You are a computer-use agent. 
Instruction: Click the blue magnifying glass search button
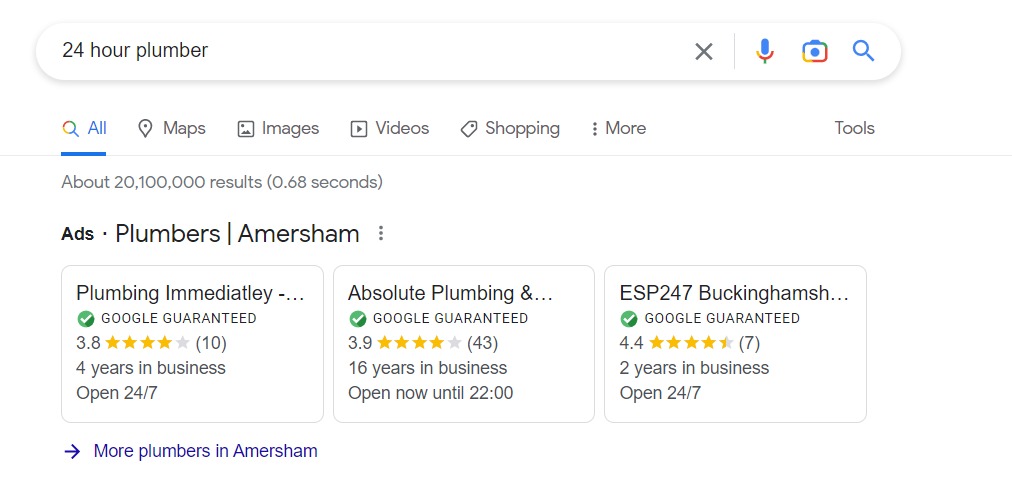pos(864,51)
